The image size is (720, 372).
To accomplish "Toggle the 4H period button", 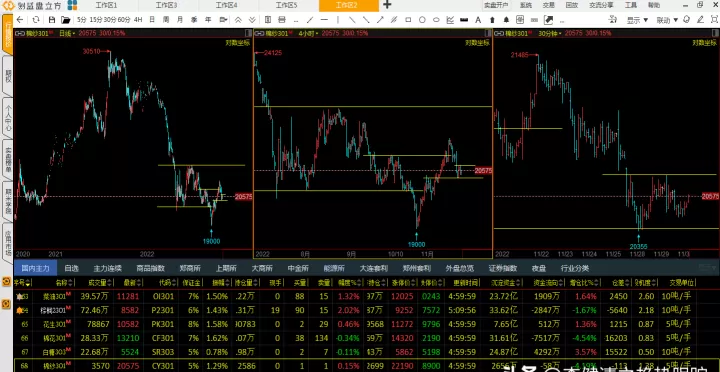I will tap(138, 20).
